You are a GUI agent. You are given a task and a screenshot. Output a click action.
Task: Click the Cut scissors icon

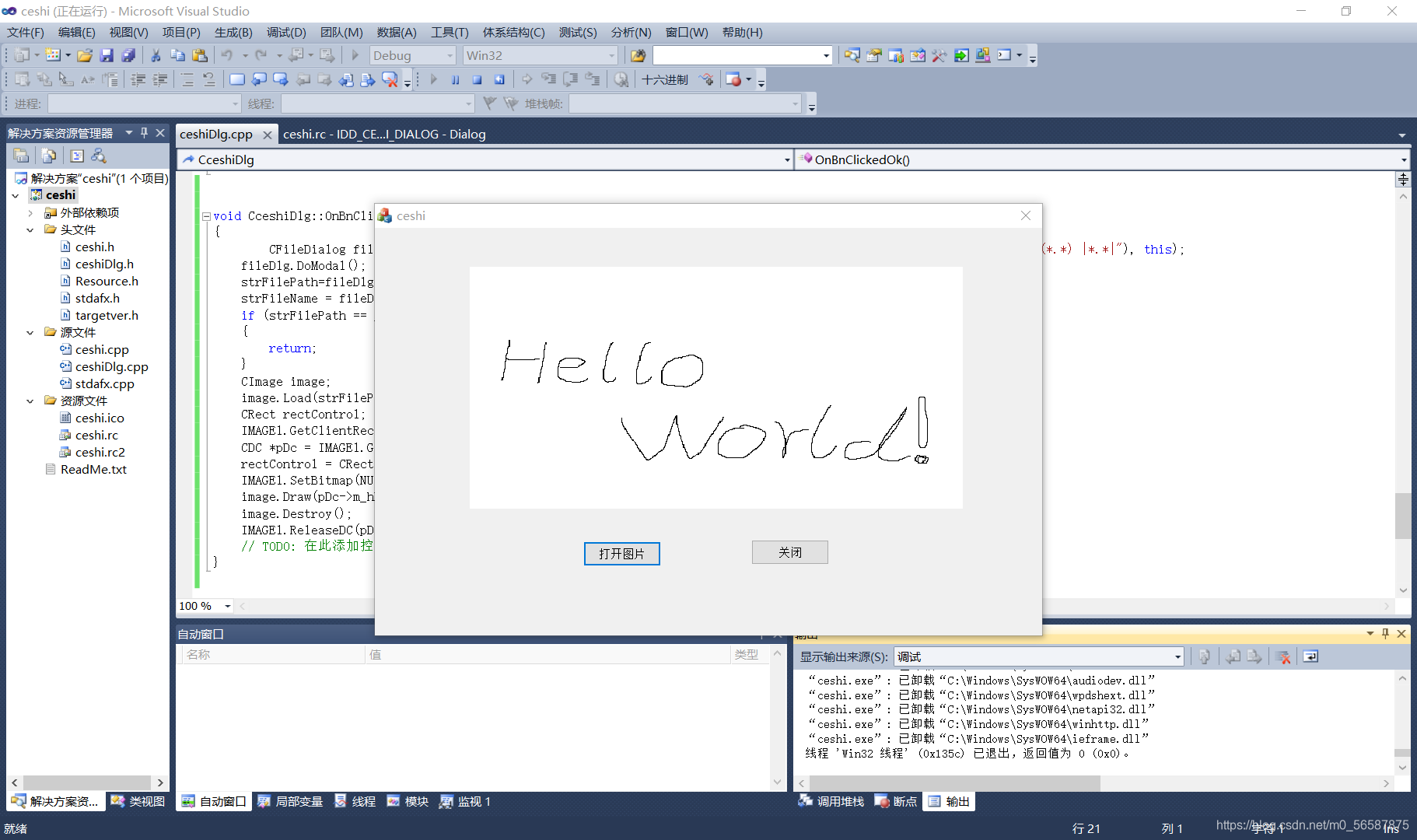coord(156,55)
